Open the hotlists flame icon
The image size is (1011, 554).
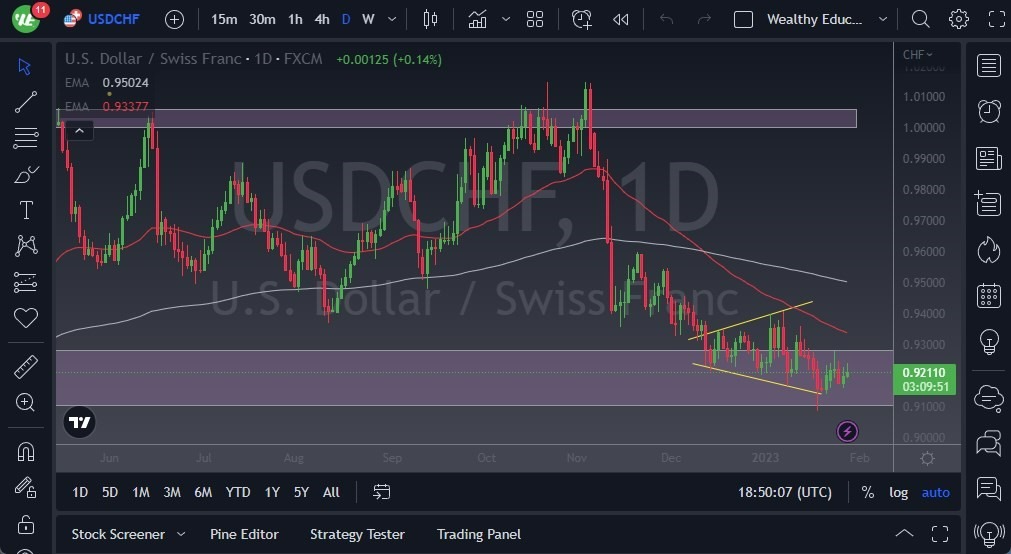(988, 250)
